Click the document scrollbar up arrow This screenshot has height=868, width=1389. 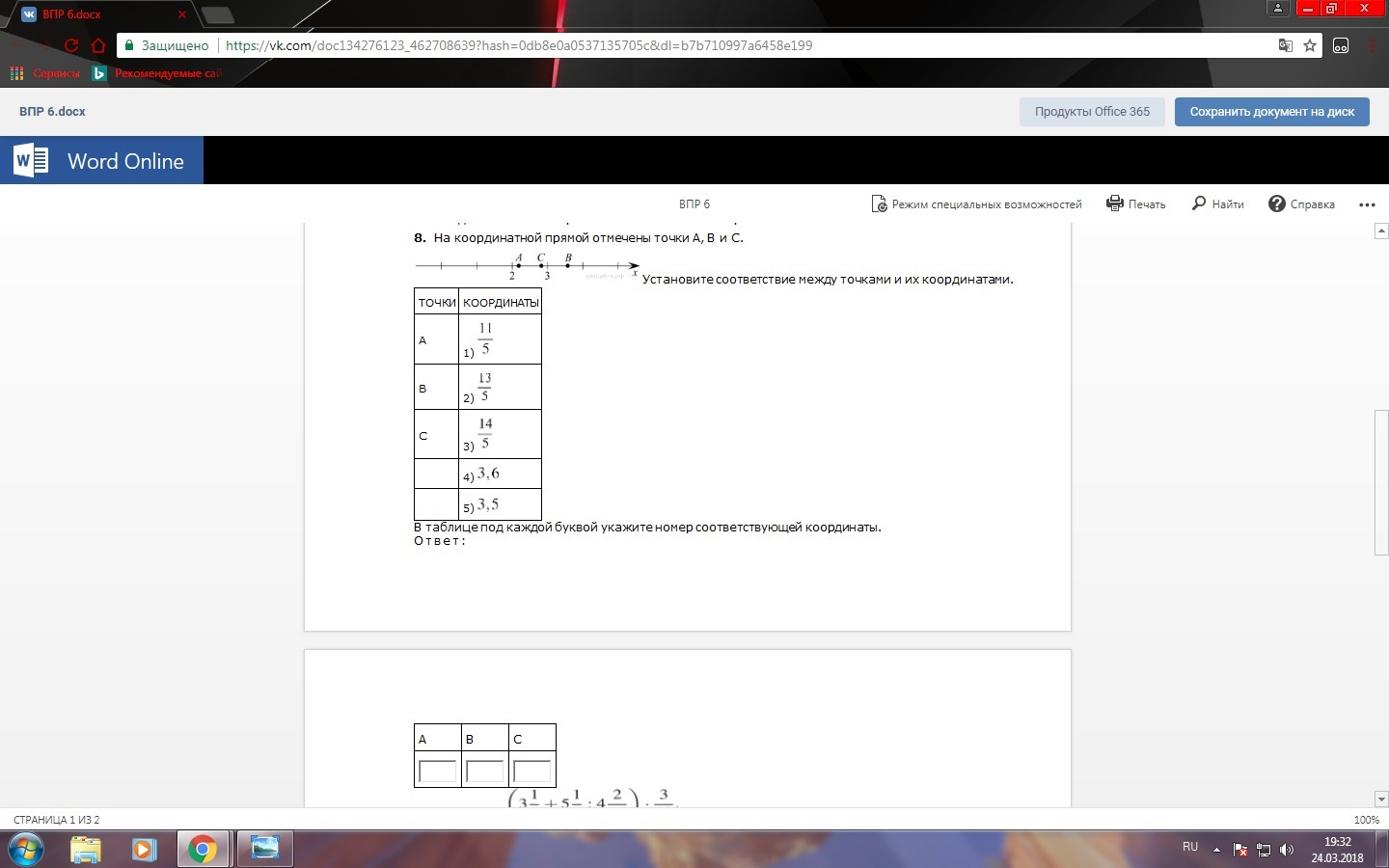pos(1381,231)
